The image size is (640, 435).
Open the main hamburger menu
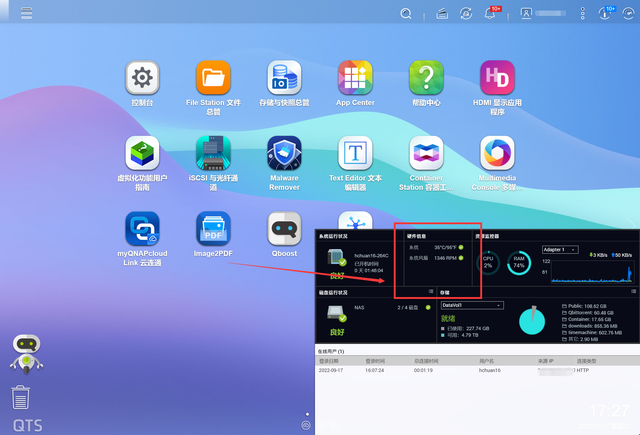coord(27,13)
